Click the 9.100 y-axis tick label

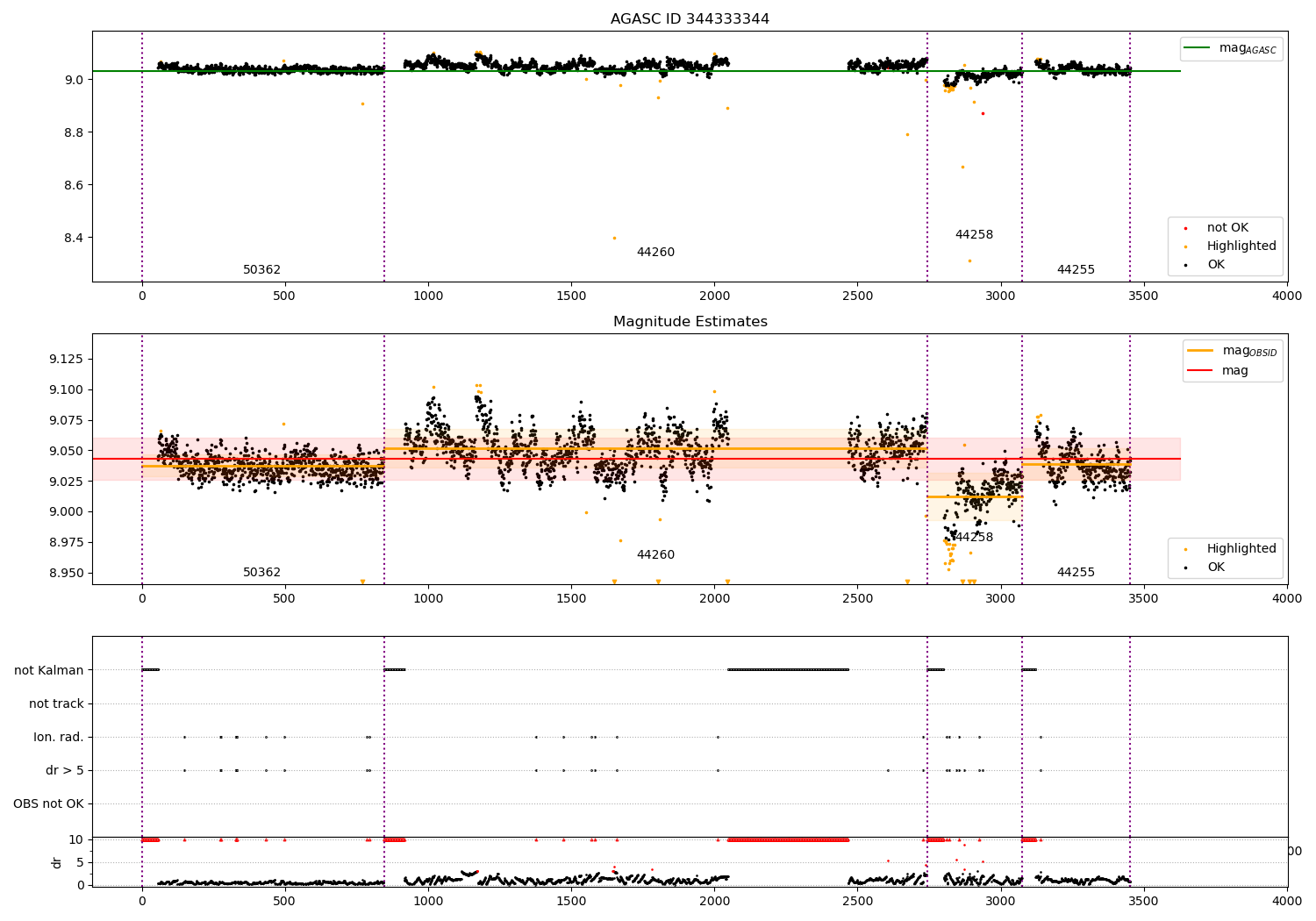point(67,390)
